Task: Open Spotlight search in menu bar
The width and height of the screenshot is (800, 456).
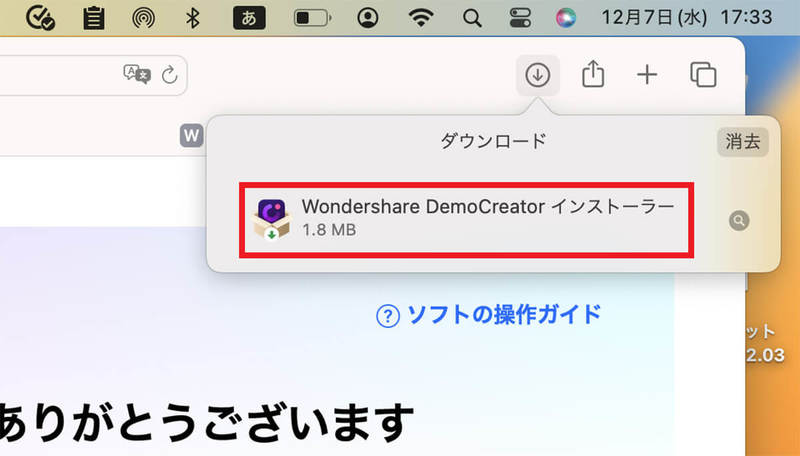Action: (x=472, y=18)
